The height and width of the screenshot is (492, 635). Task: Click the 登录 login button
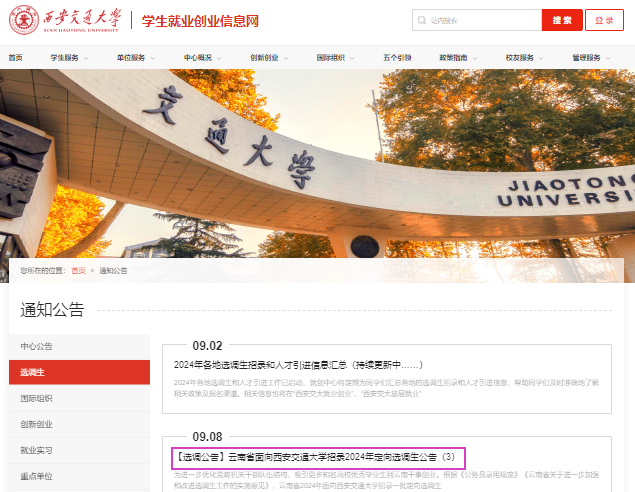click(x=604, y=20)
